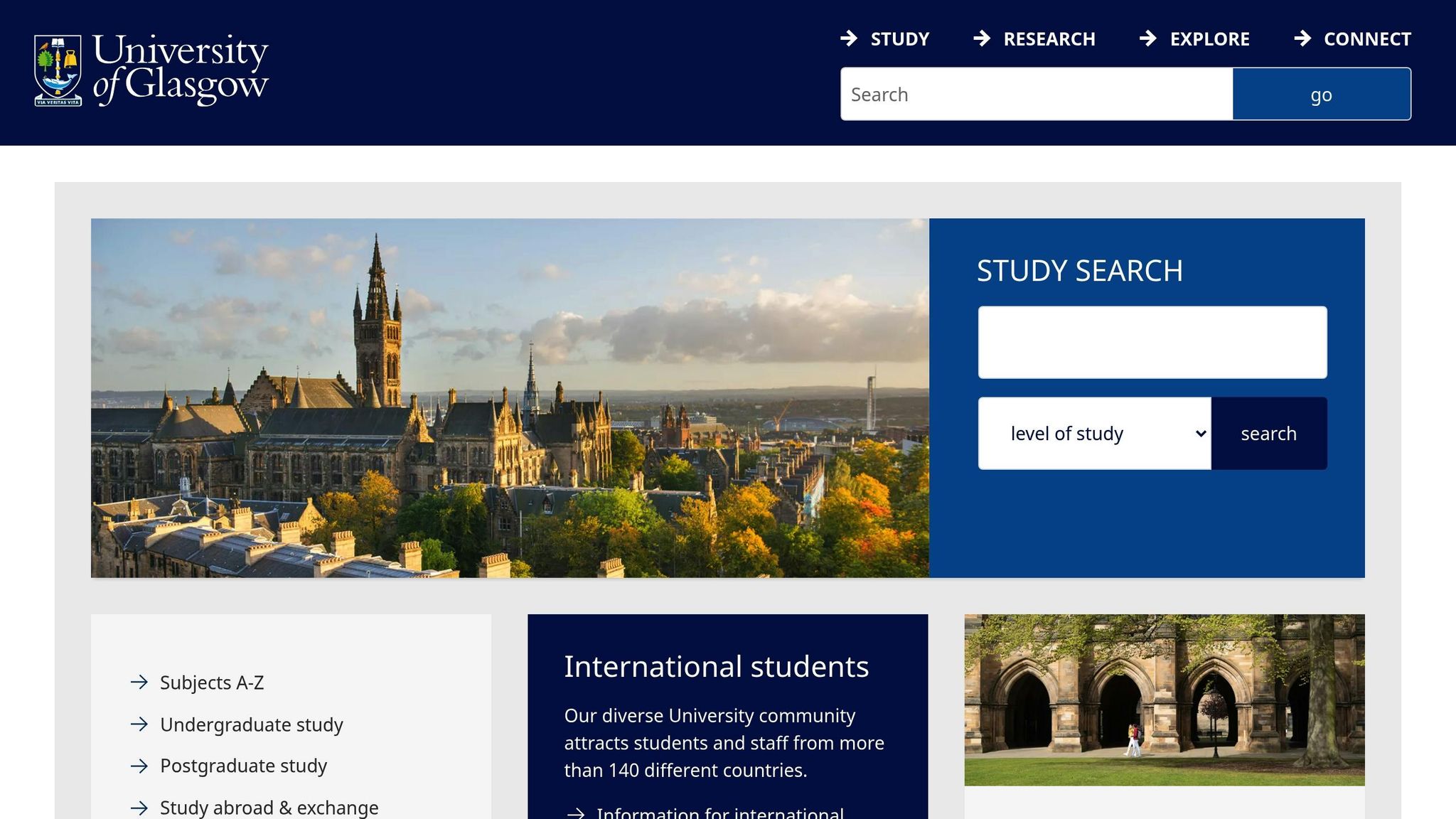Viewport: 1456px width, 819px height.
Task: Open the CONNECT menu item
Action: 1367,39
